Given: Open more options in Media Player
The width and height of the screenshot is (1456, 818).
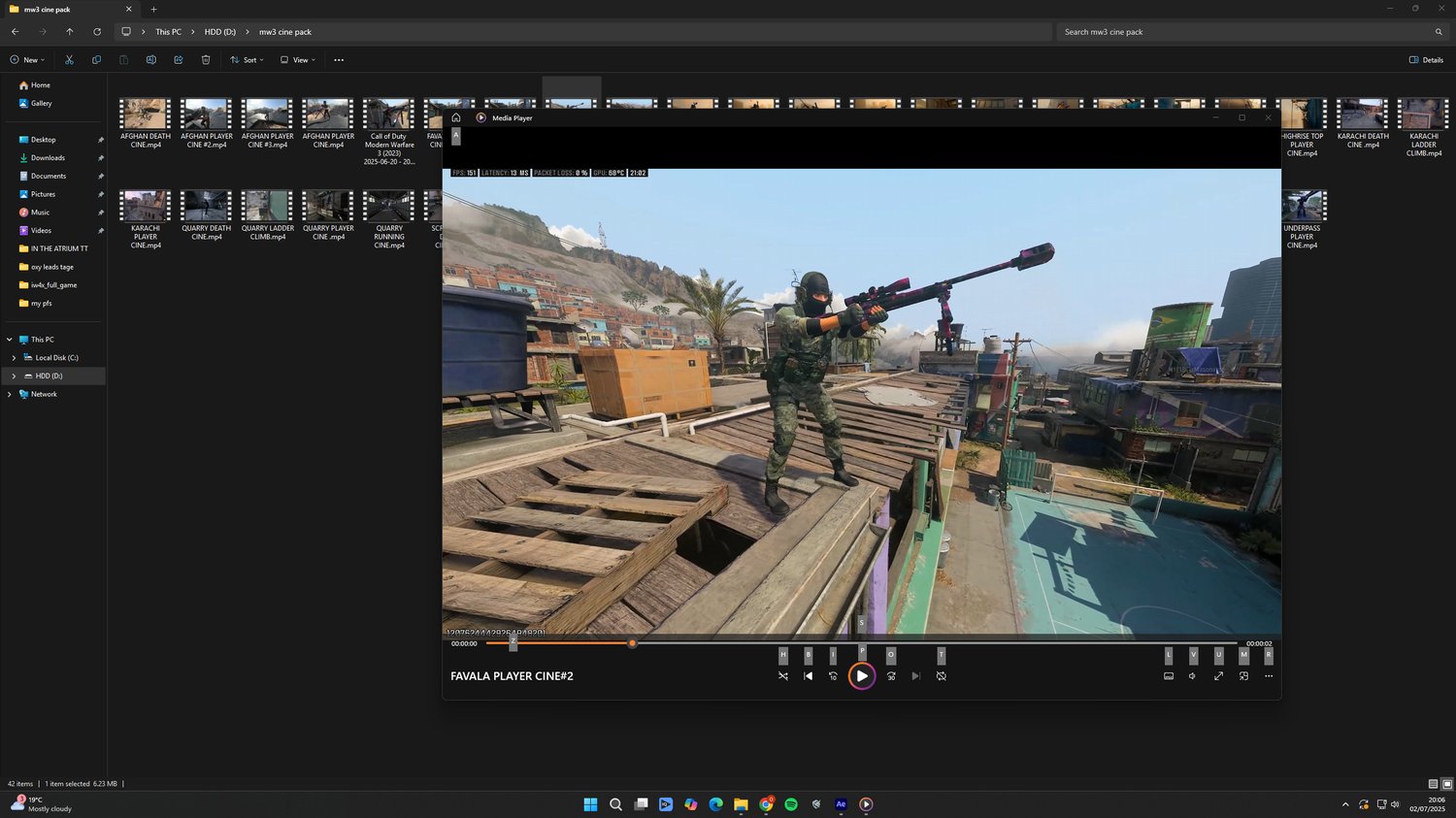Looking at the screenshot, I should pyautogui.click(x=1269, y=676).
